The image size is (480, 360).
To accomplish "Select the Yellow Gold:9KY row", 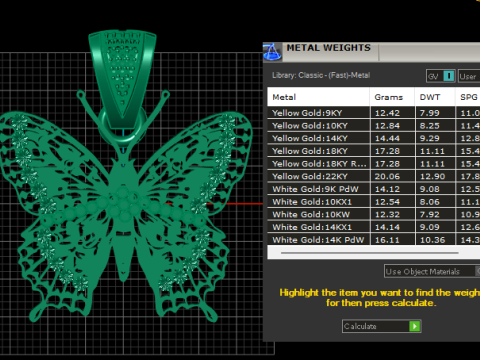I will pyautogui.click(x=374, y=113).
